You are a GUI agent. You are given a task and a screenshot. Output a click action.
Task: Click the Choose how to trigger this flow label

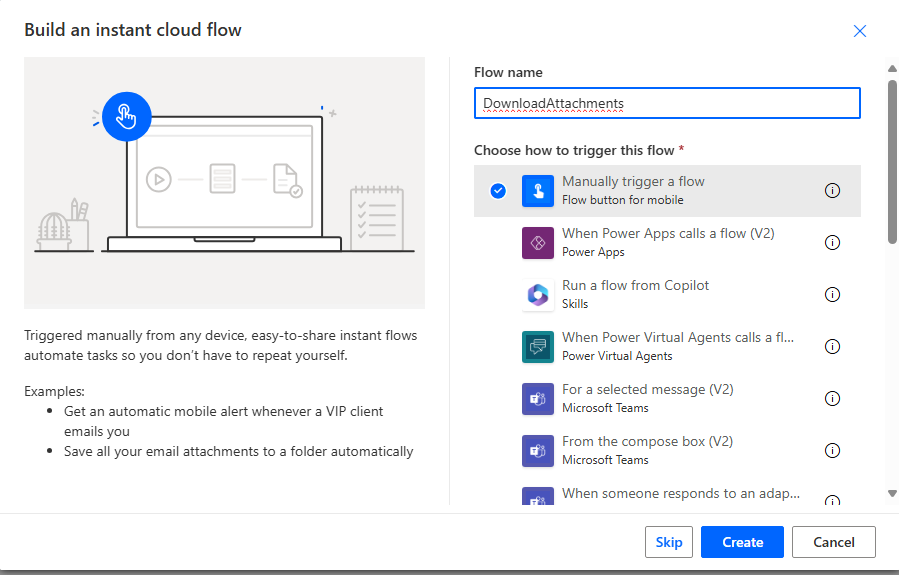point(579,150)
